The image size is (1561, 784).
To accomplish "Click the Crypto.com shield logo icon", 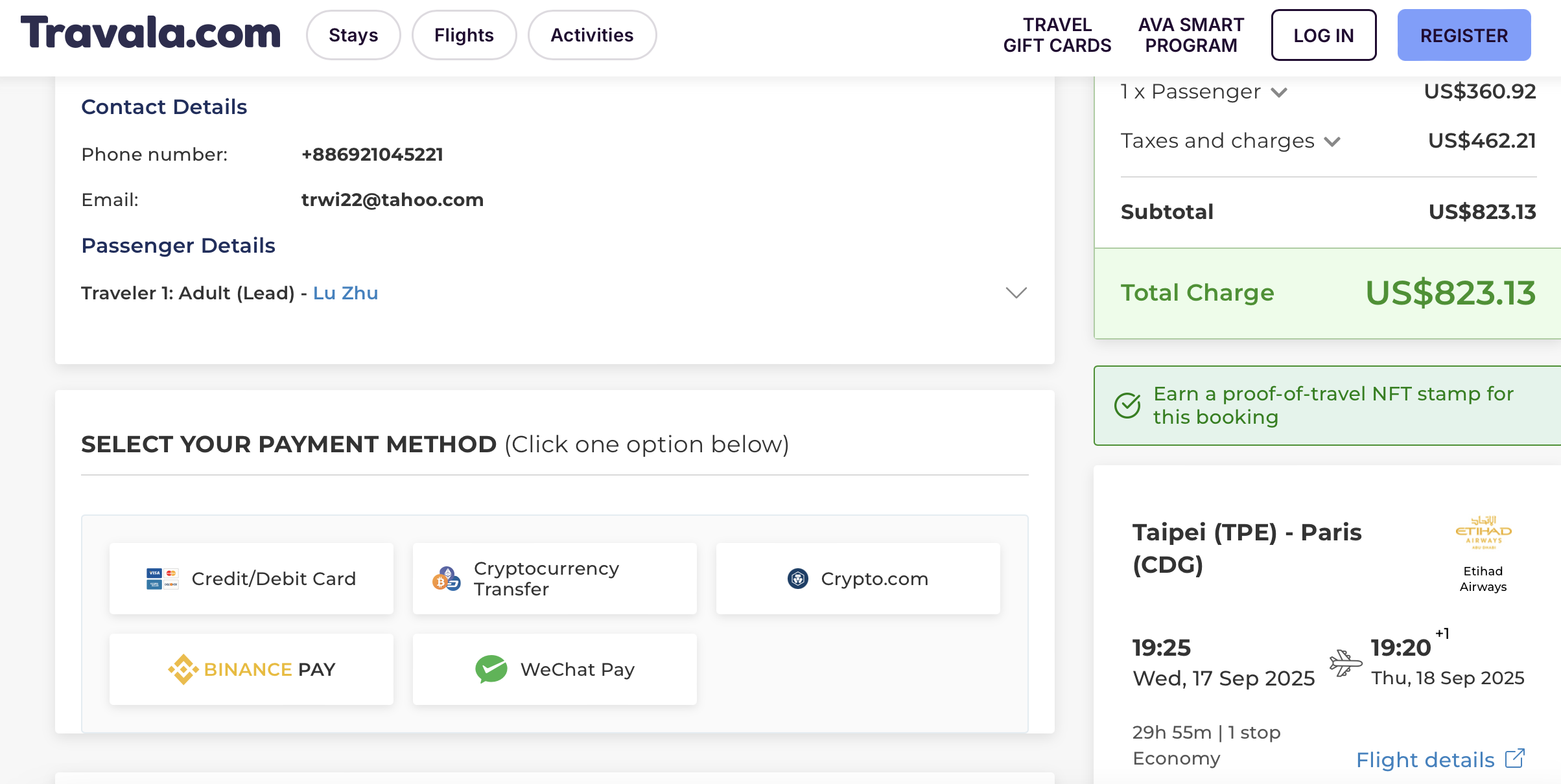I will 797,579.
